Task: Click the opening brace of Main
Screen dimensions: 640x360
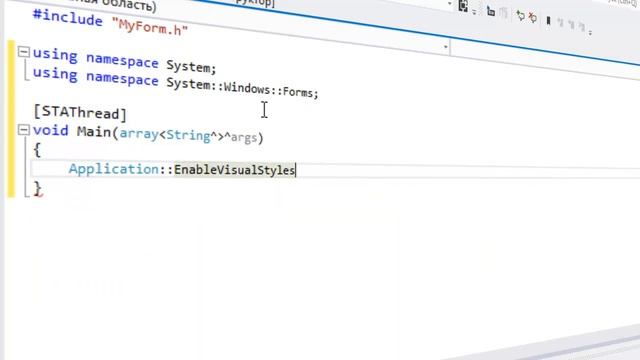Action: (37, 150)
